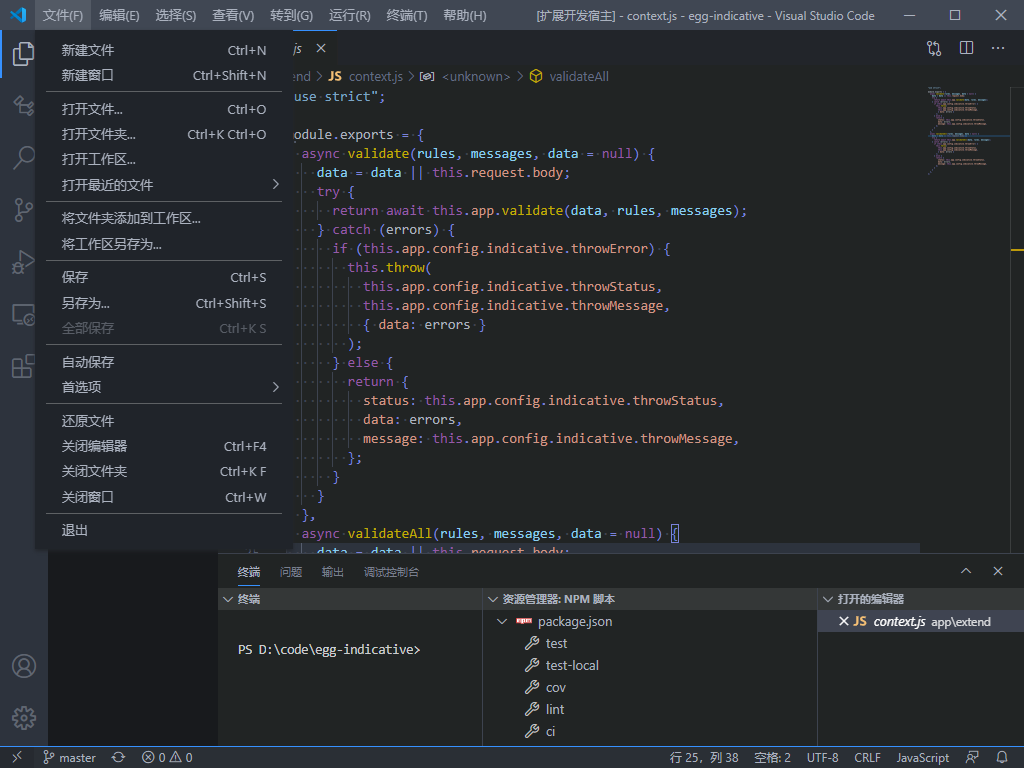
Task: Open the 查看(V) menu
Action: (232, 15)
